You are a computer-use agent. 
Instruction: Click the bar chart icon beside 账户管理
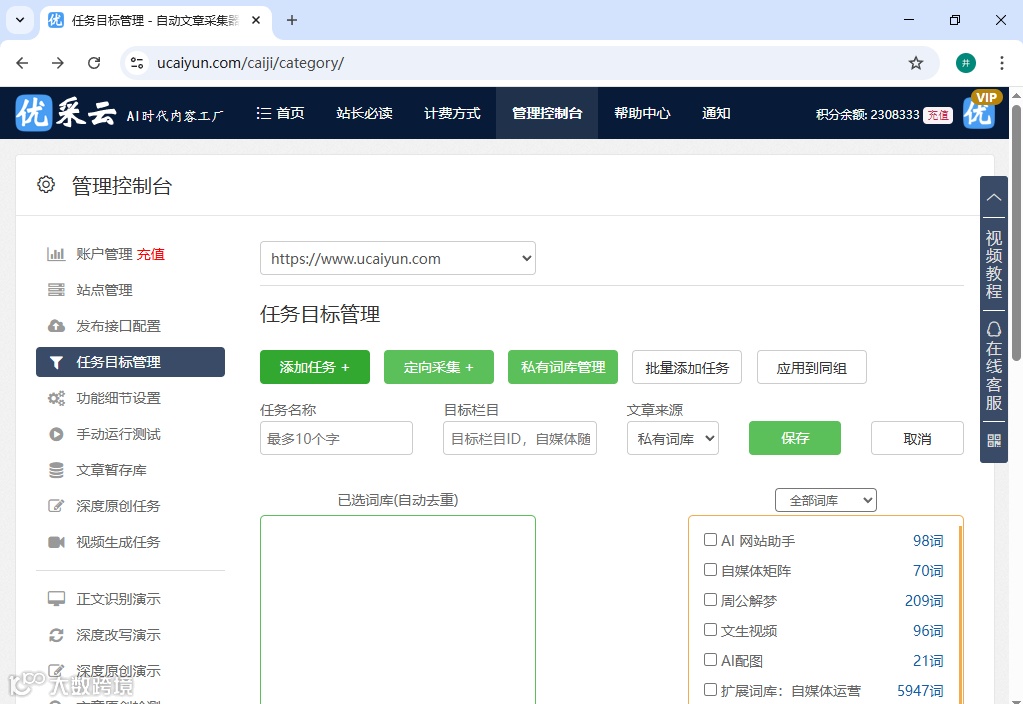56,254
